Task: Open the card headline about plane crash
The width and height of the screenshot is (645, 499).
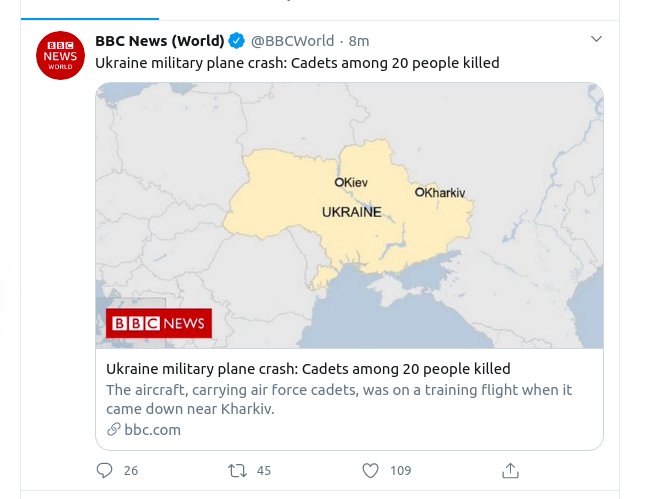Action: click(308, 369)
